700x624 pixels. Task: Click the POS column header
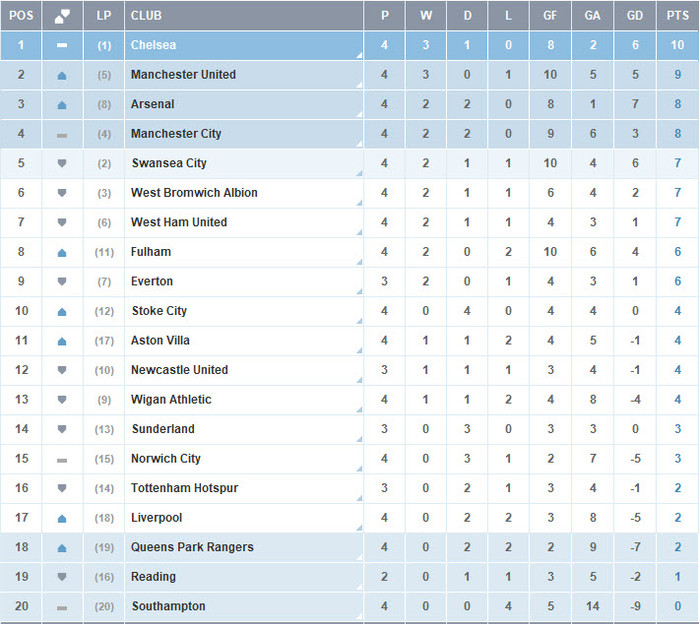(21, 16)
